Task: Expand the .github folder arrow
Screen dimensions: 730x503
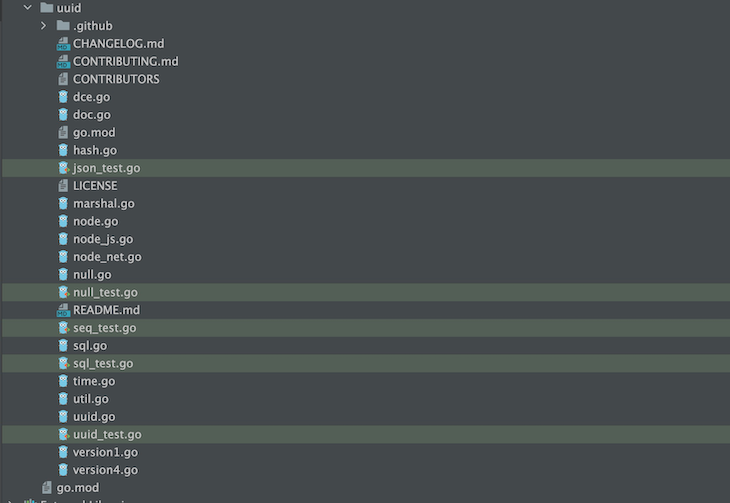Action: tap(43, 25)
